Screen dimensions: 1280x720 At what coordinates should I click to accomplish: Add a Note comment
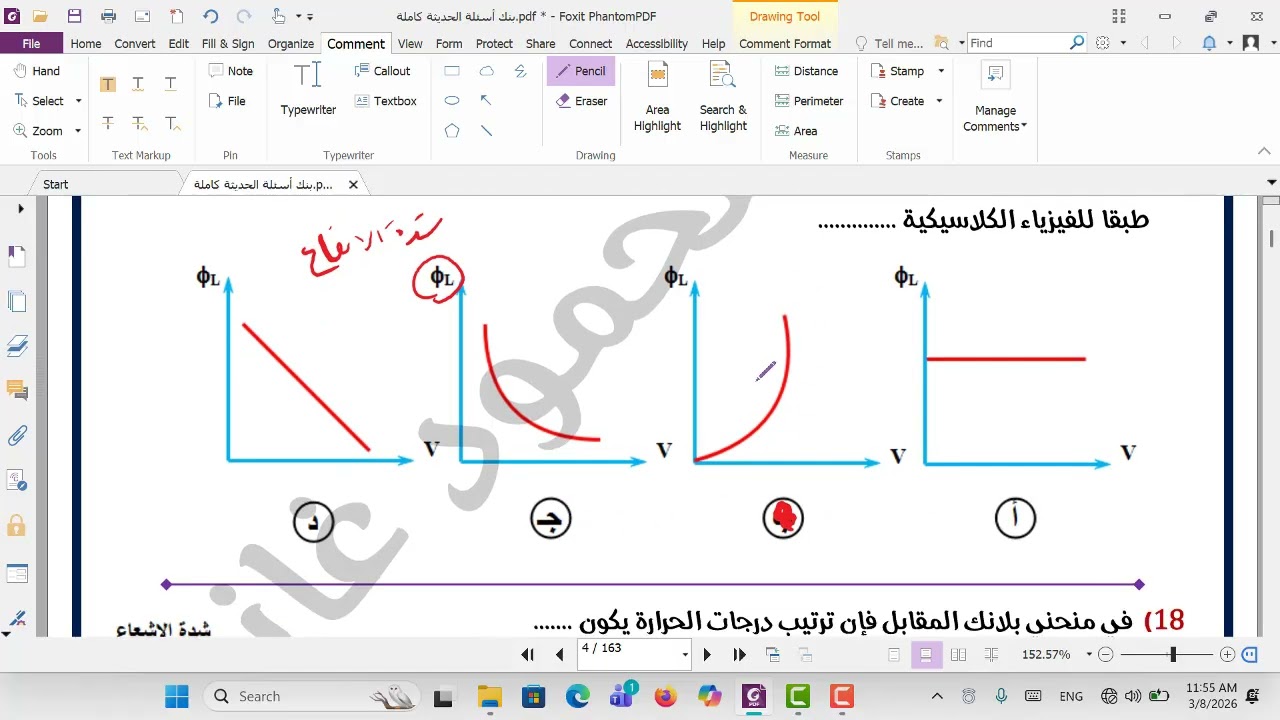(x=230, y=71)
